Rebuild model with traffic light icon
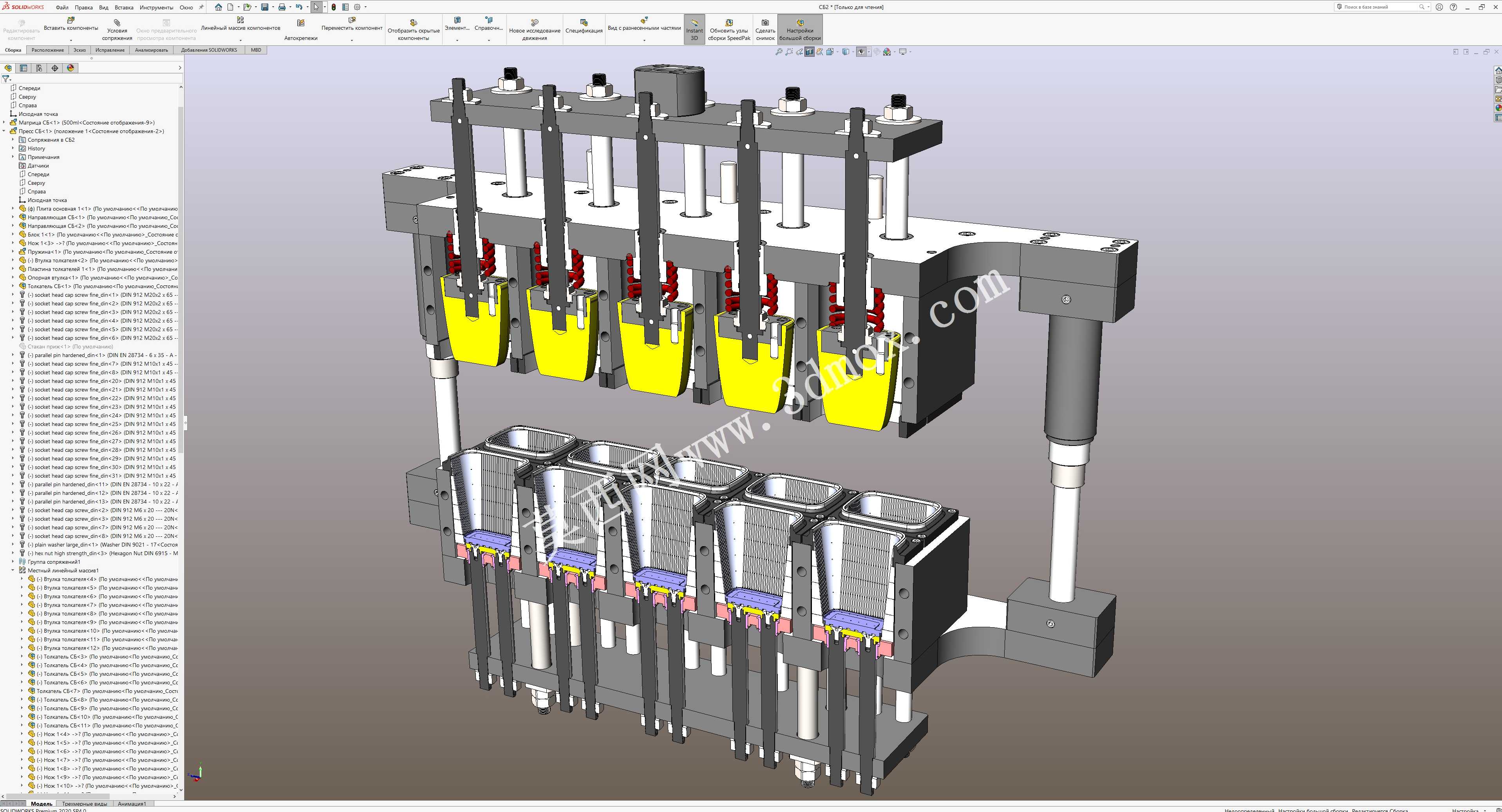This screenshot has width=1502, height=812. (334, 7)
